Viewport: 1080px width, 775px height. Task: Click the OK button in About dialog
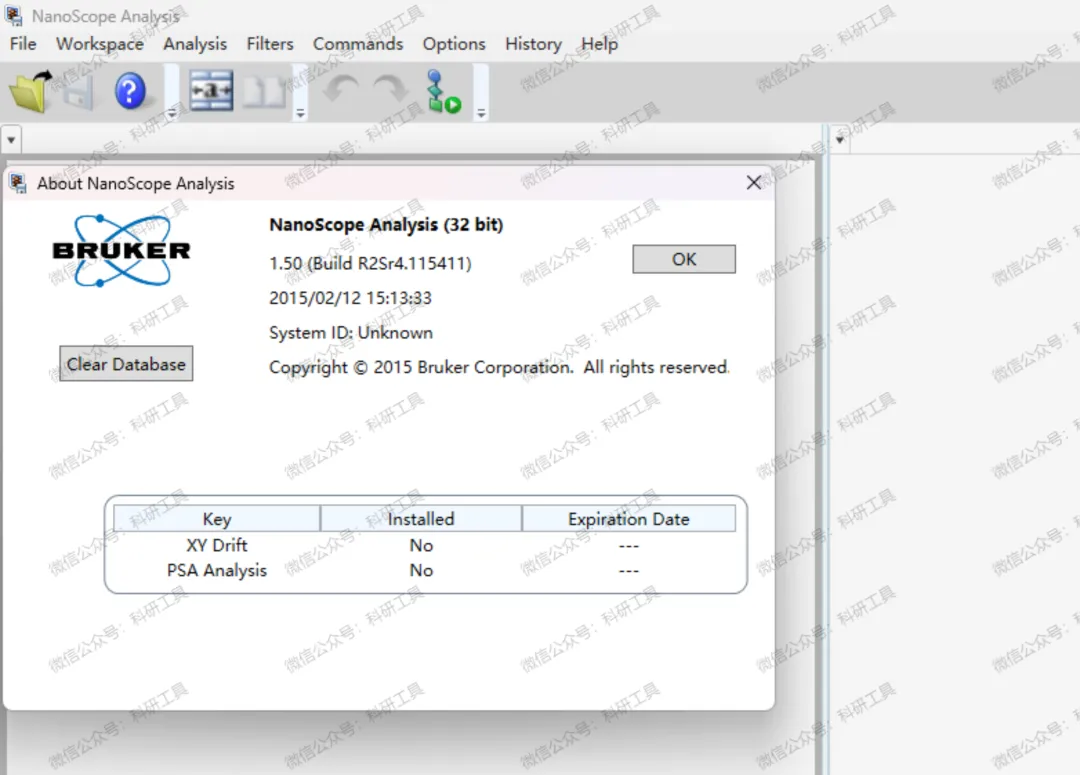click(684, 259)
